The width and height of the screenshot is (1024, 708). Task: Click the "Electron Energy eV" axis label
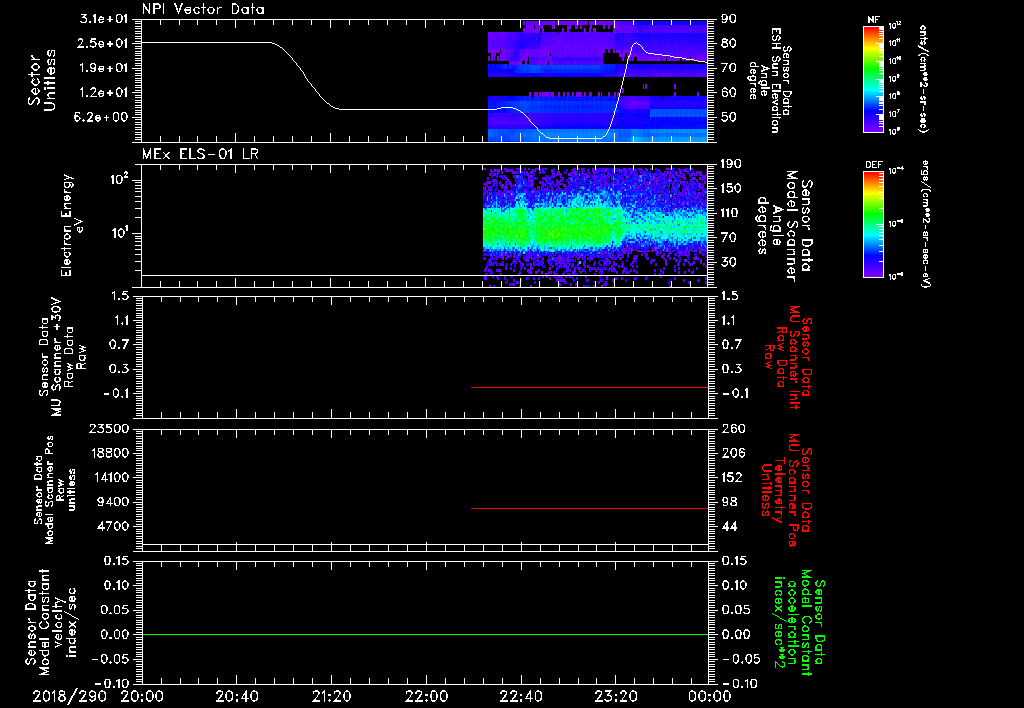[x=73, y=225]
